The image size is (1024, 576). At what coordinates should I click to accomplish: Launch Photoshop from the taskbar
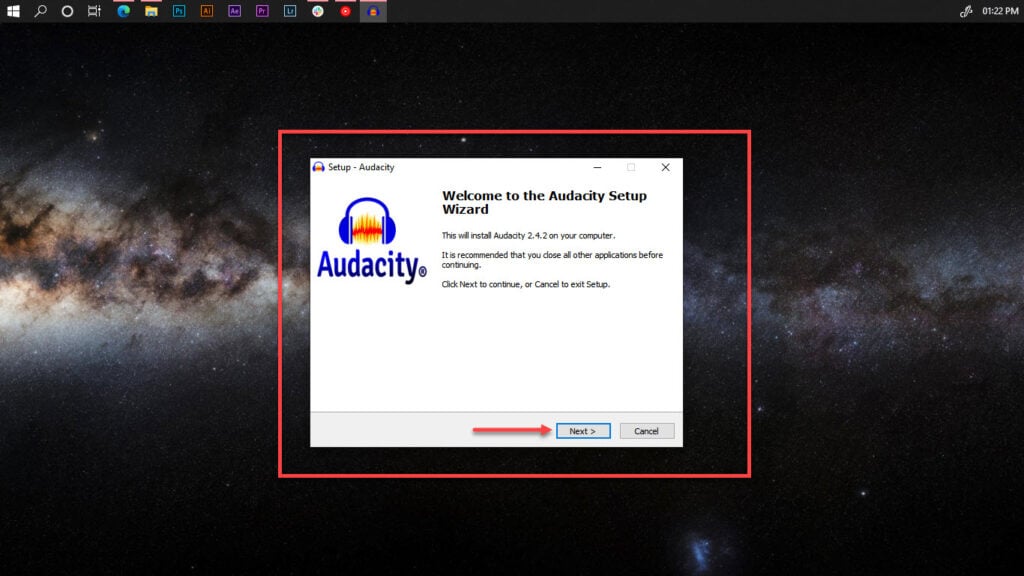(179, 11)
